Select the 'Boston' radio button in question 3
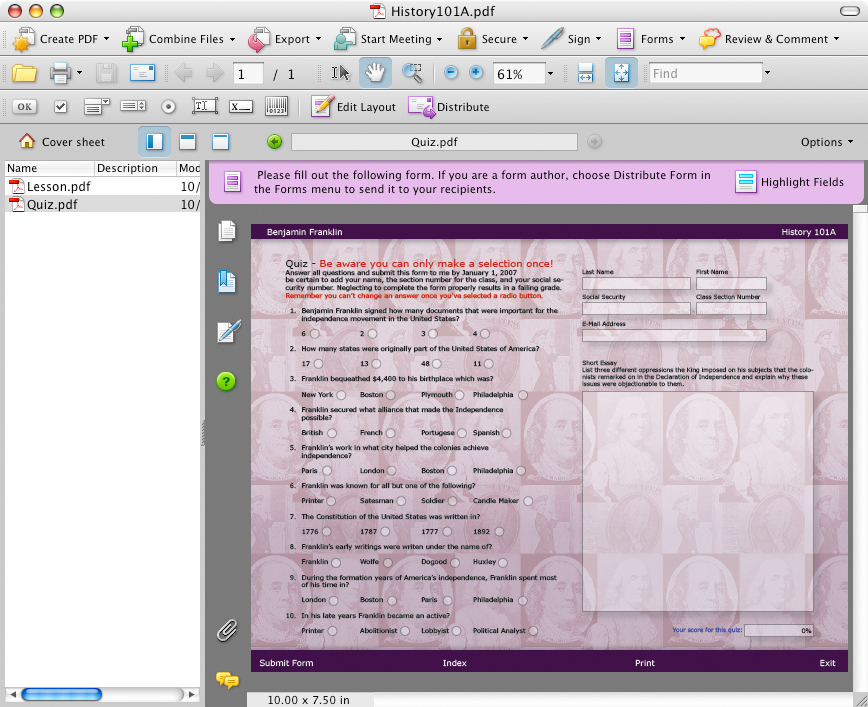The width and height of the screenshot is (868, 707). [393, 395]
